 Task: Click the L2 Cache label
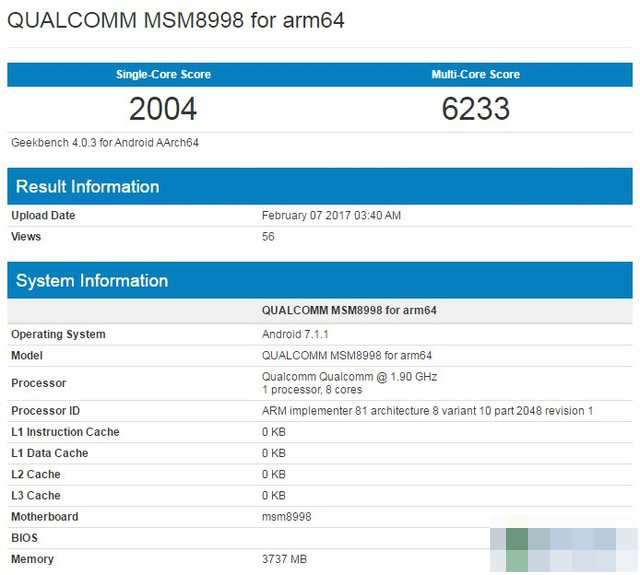(36, 475)
